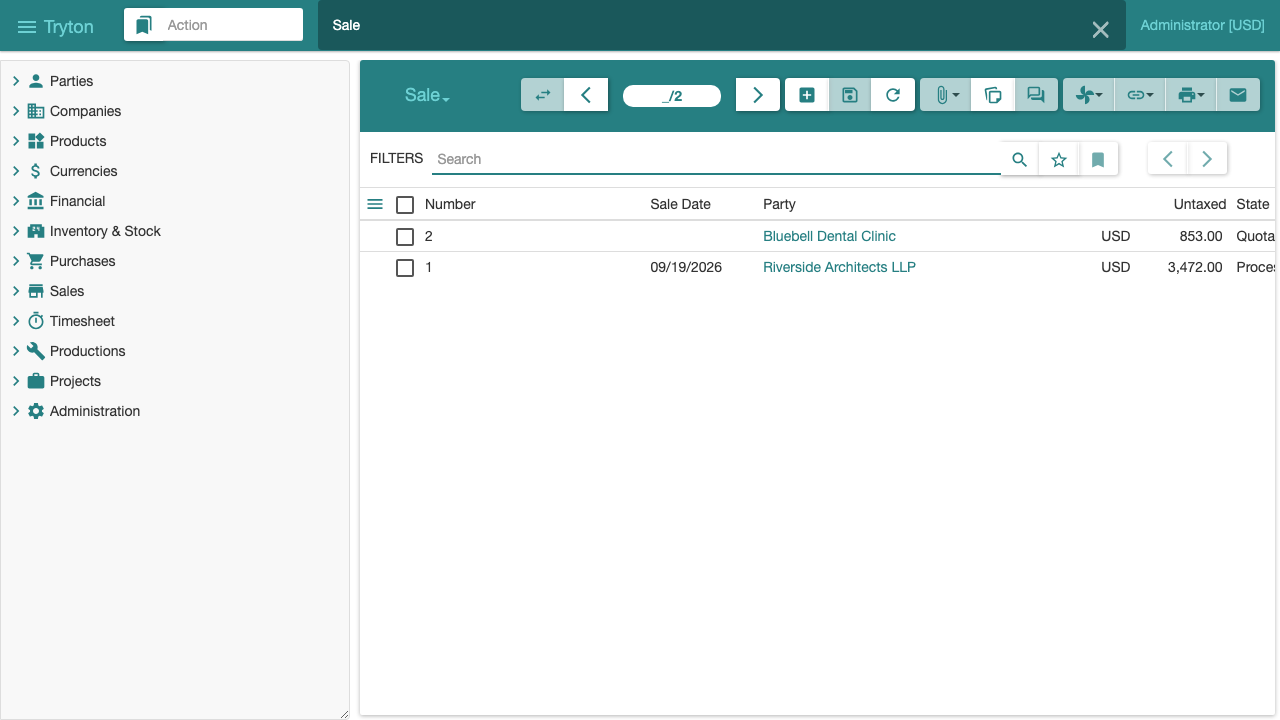Click the FILTERS label button
Viewport: 1280px width, 720px height.
pyautogui.click(x=396, y=158)
